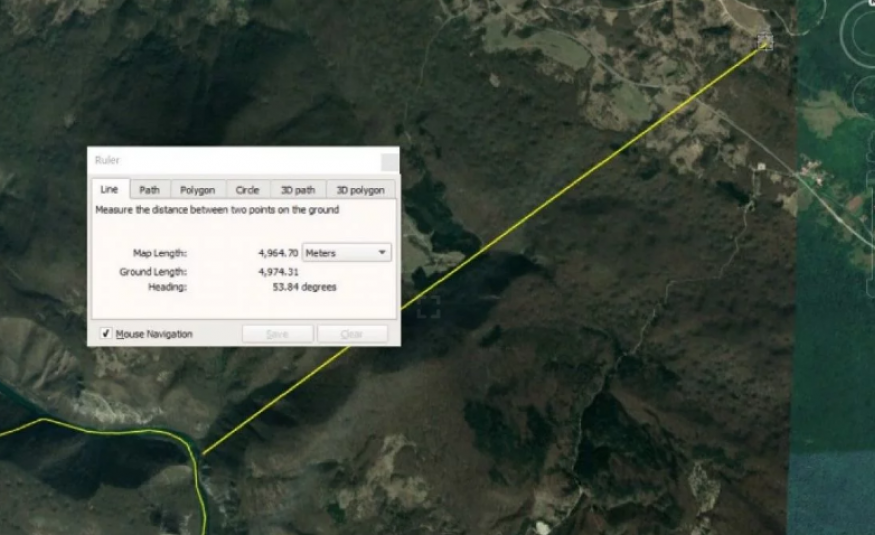Viewport: 875px width, 535px height.
Task: Click the Map Length value 4,964.70
Action: click(278, 253)
